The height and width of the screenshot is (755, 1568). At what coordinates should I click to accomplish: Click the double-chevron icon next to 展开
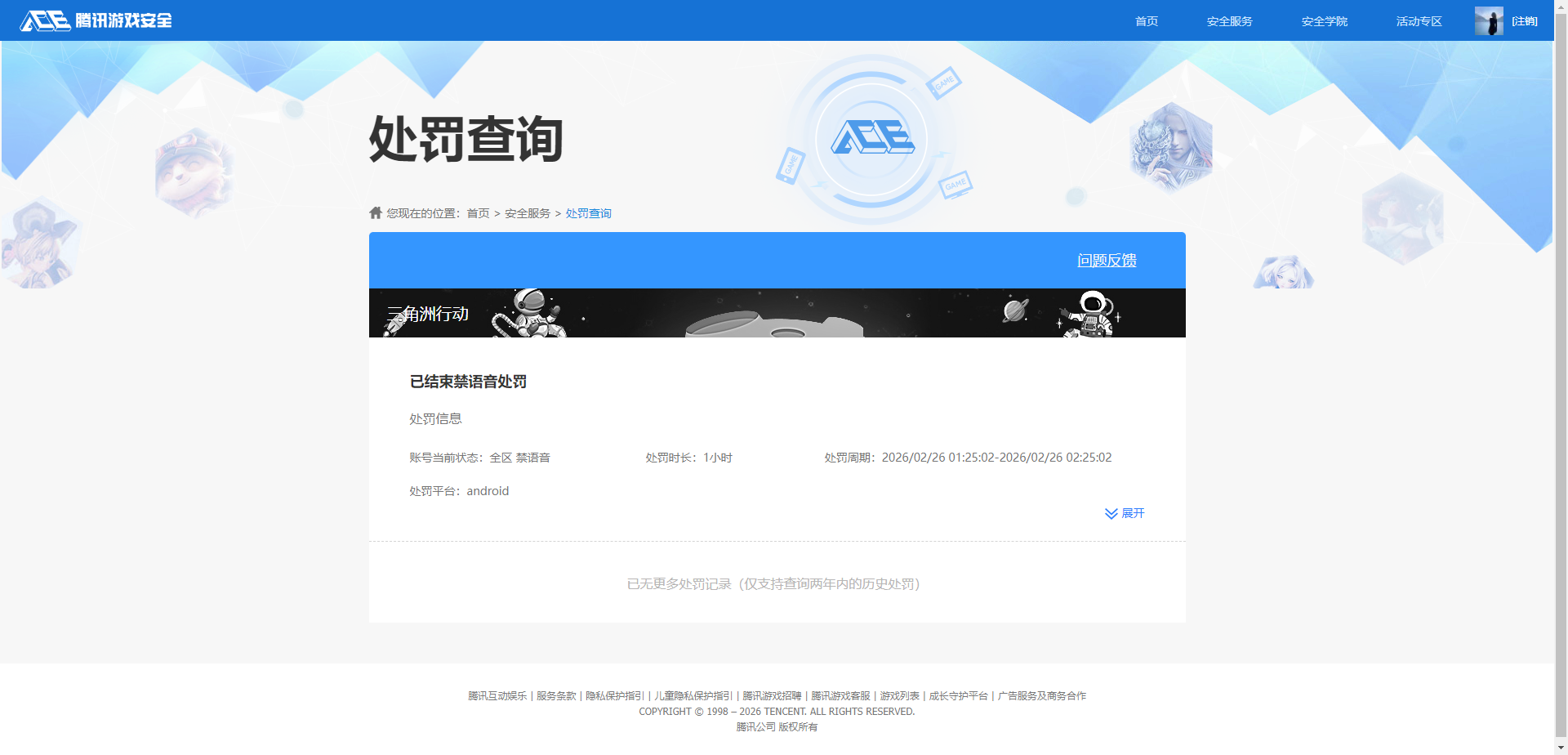pyautogui.click(x=1111, y=513)
